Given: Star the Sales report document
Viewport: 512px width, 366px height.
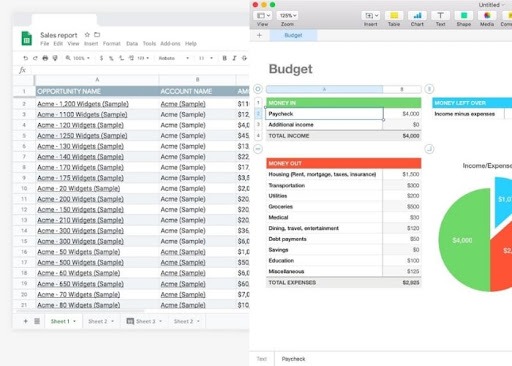Looking at the screenshot, I should coord(87,35).
